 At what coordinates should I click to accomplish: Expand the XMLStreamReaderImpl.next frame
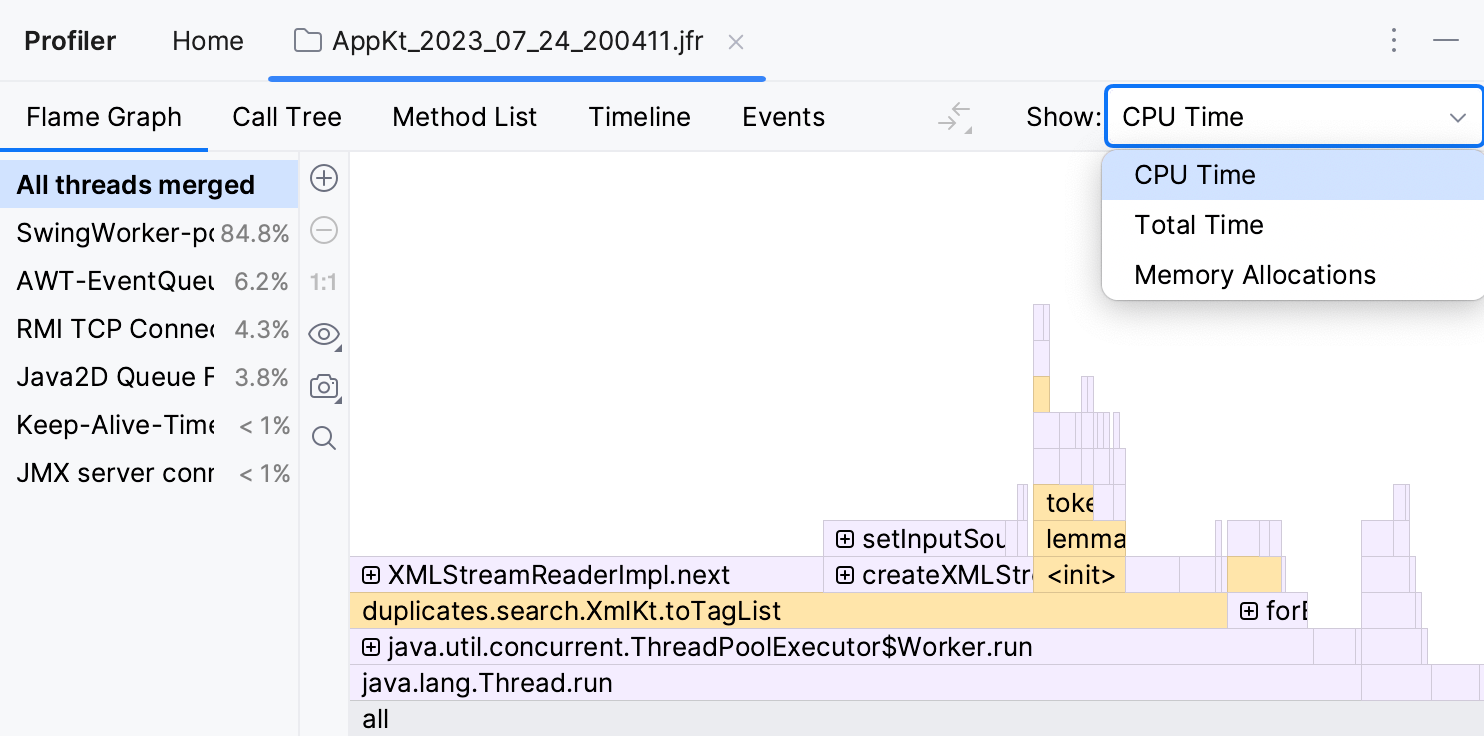[x=370, y=575]
